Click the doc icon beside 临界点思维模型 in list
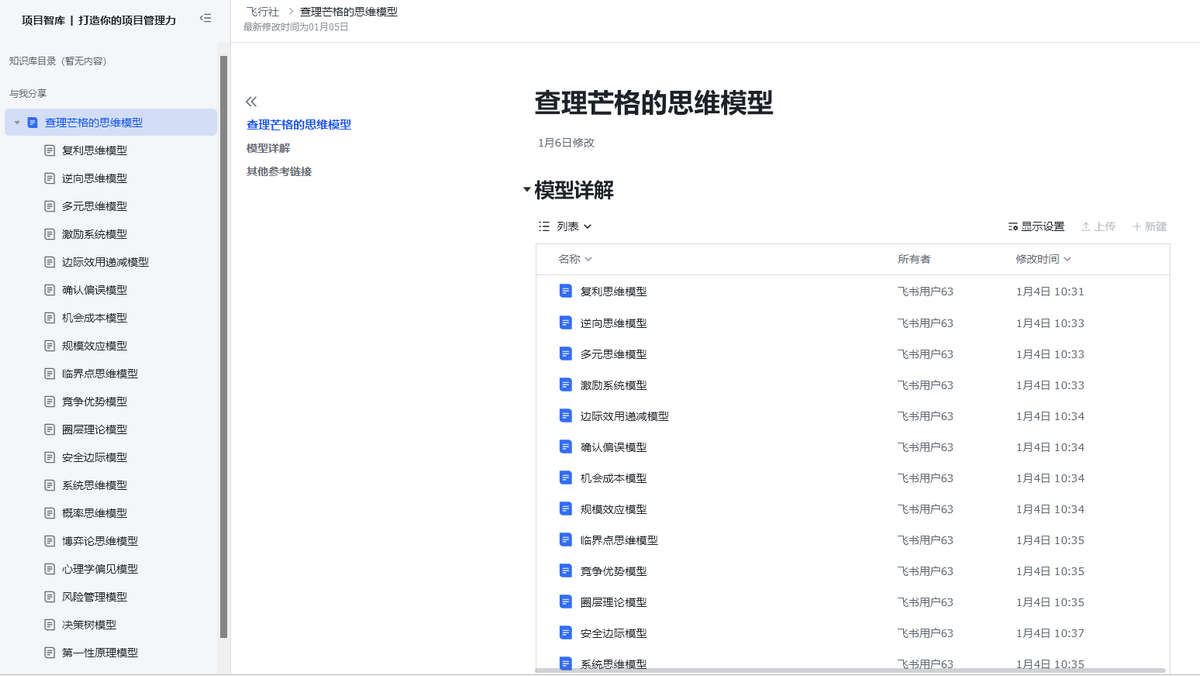The image size is (1200, 676). pos(565,540)
